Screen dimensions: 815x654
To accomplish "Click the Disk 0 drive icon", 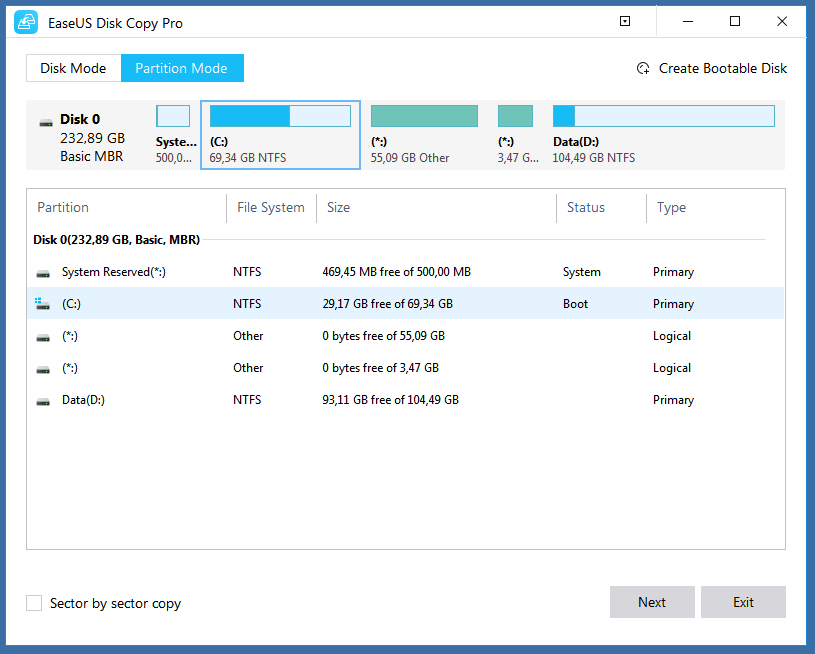I will [46, 122].
